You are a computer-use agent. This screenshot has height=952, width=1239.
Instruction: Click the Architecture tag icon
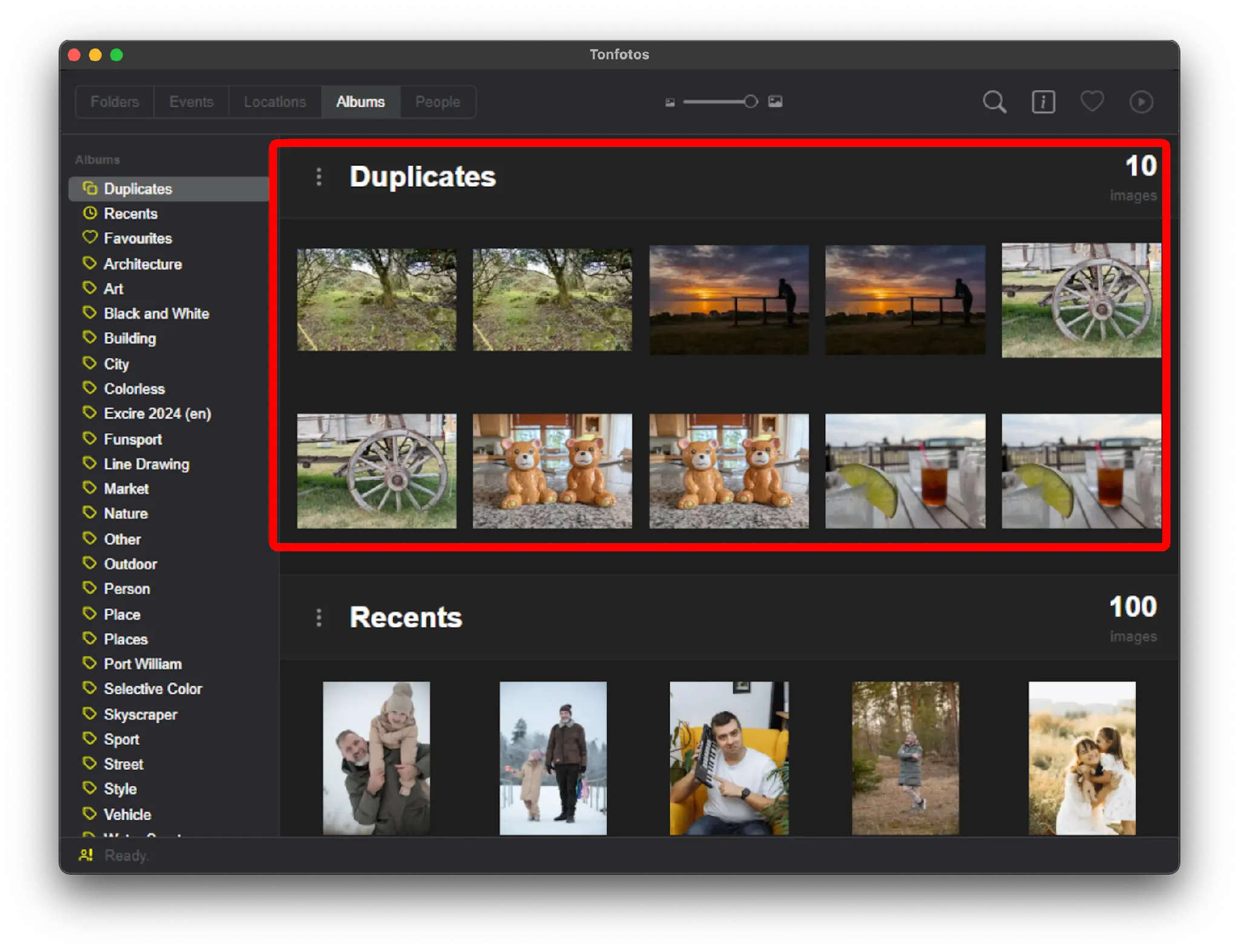tap(90, 263)
